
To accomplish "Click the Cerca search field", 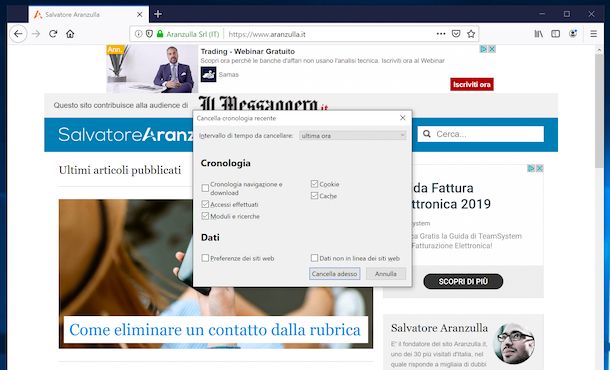I will click(x=481, y=134).
